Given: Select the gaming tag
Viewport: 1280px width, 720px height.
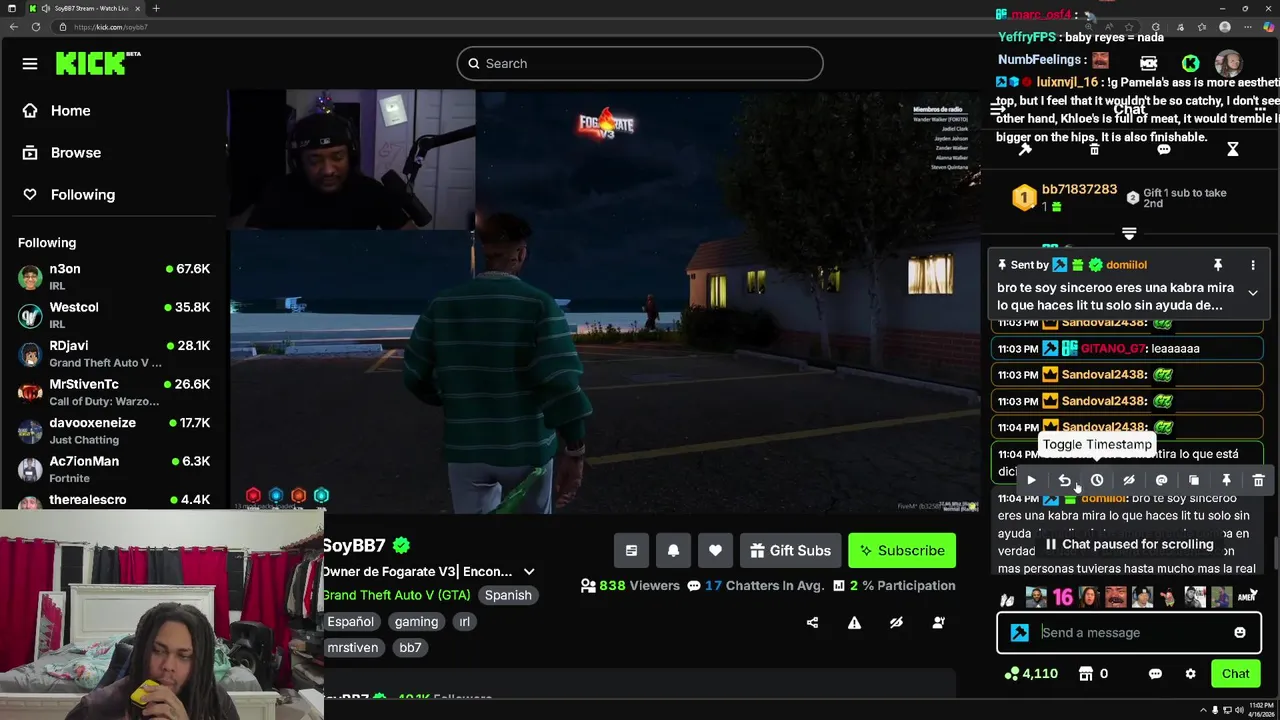Looking at the screenshot, I should tap(416, 622).
